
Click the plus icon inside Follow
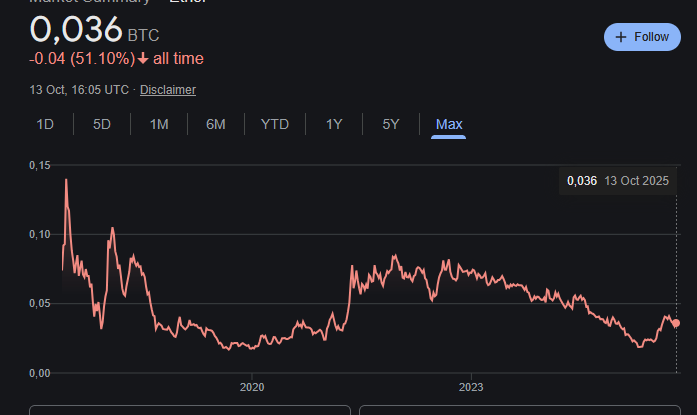[621, 37]
